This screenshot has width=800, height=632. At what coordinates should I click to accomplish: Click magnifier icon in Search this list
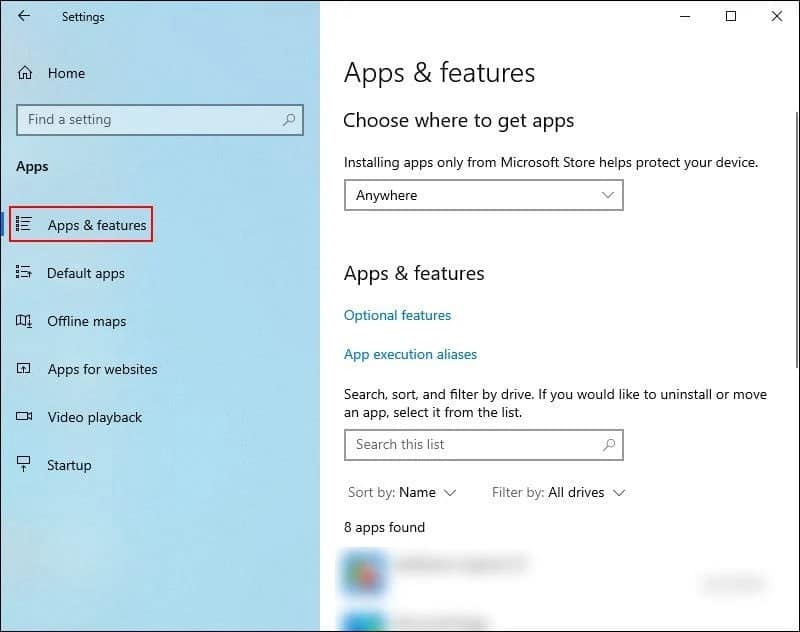[609, 445]
